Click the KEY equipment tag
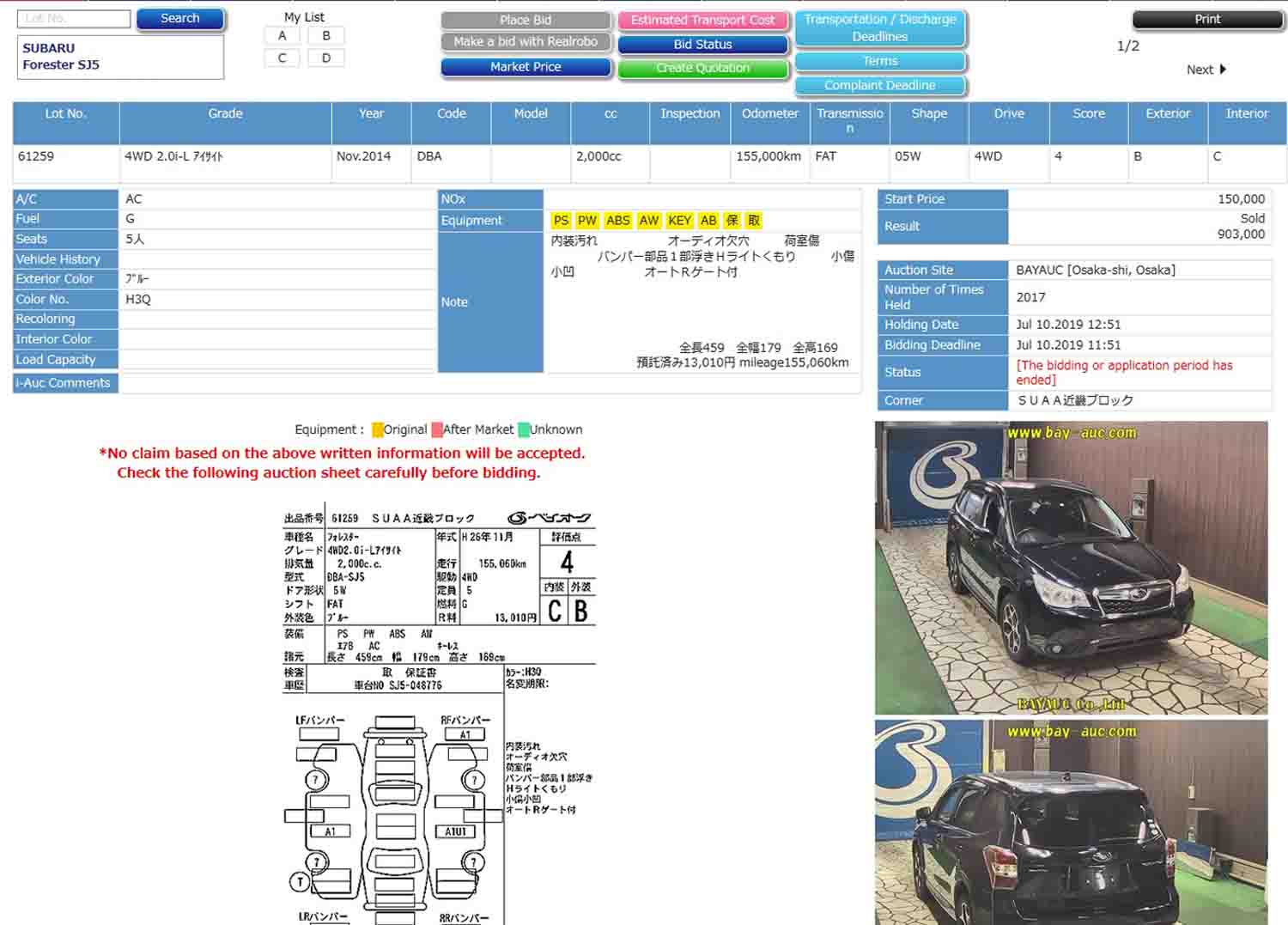1288x925 pixels. (680, 221)
